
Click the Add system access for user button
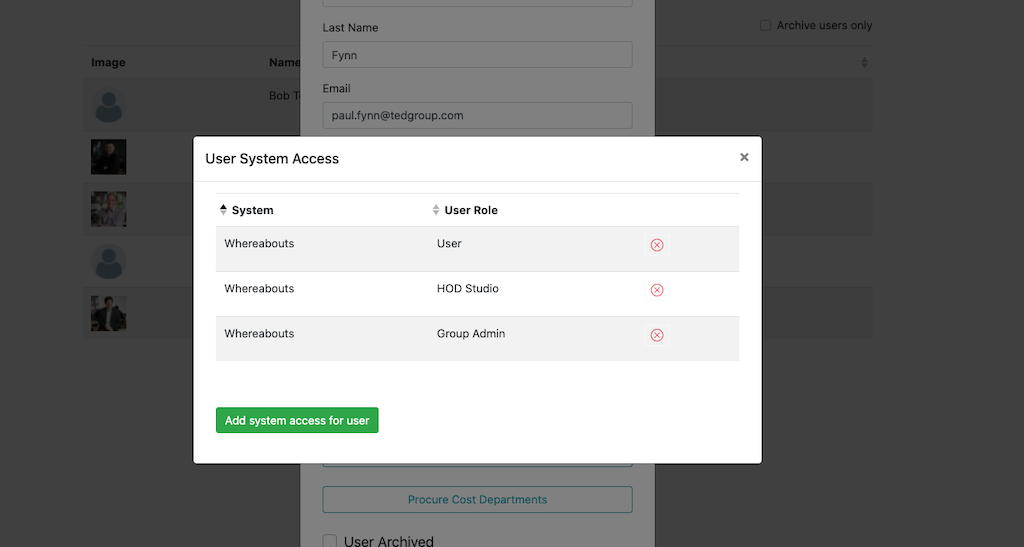[x=297, y=421]
